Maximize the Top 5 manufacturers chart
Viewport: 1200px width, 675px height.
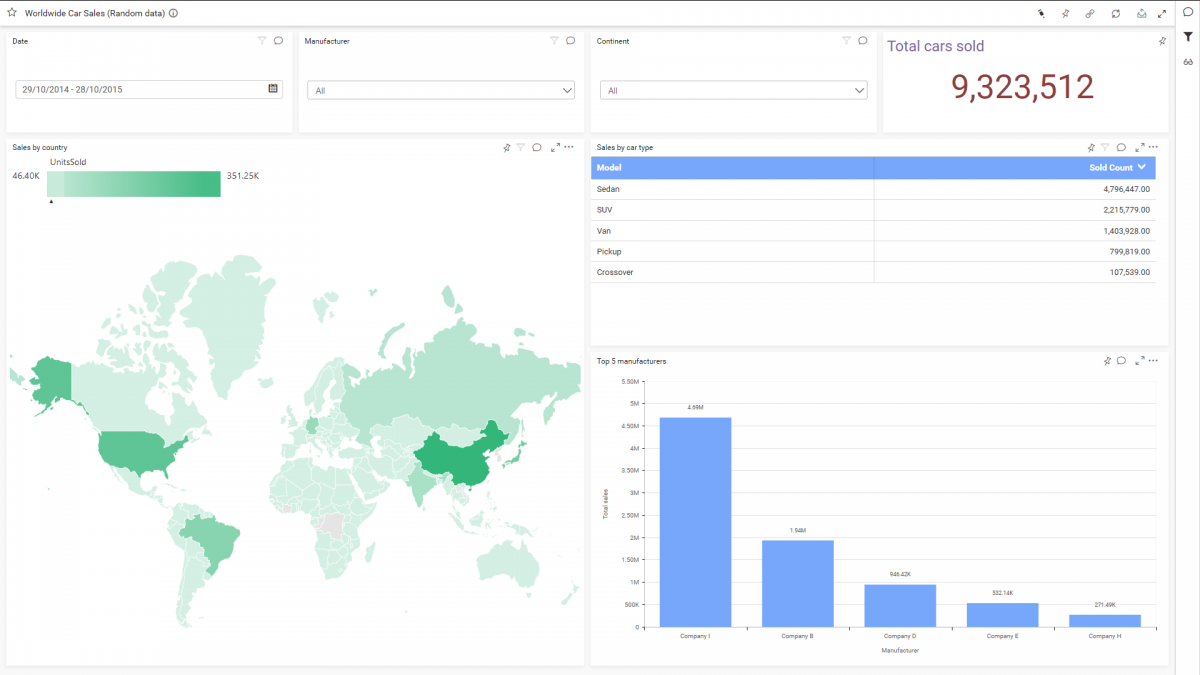(1138, 361)
